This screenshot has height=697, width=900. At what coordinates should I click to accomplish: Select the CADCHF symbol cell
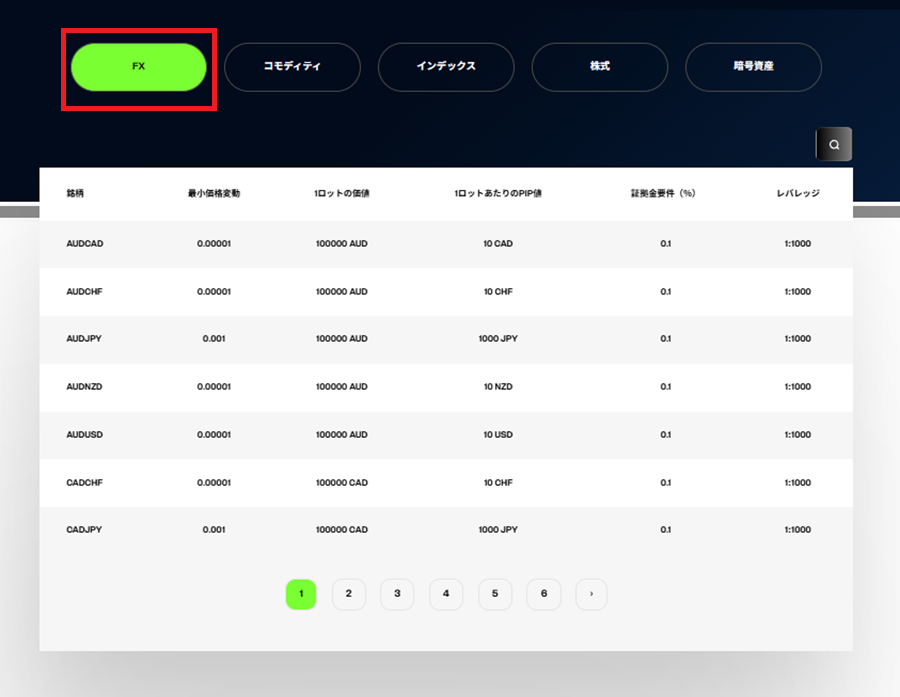pos(84,483)
